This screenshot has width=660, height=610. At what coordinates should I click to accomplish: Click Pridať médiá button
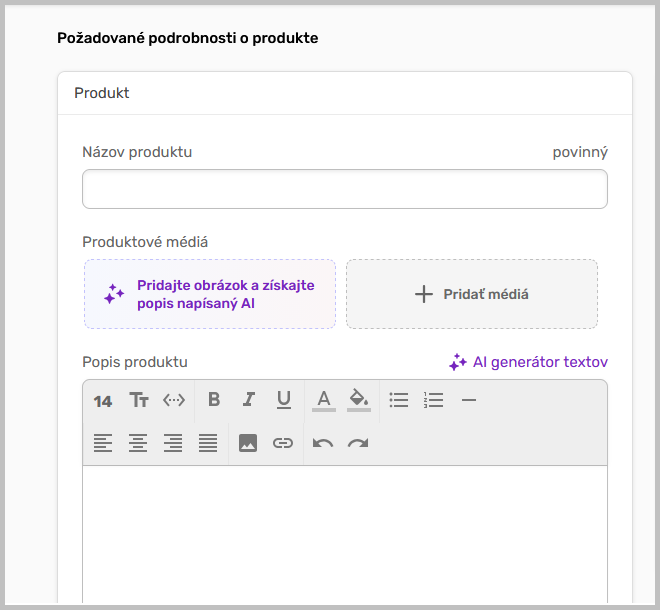(x=472, y=294)
